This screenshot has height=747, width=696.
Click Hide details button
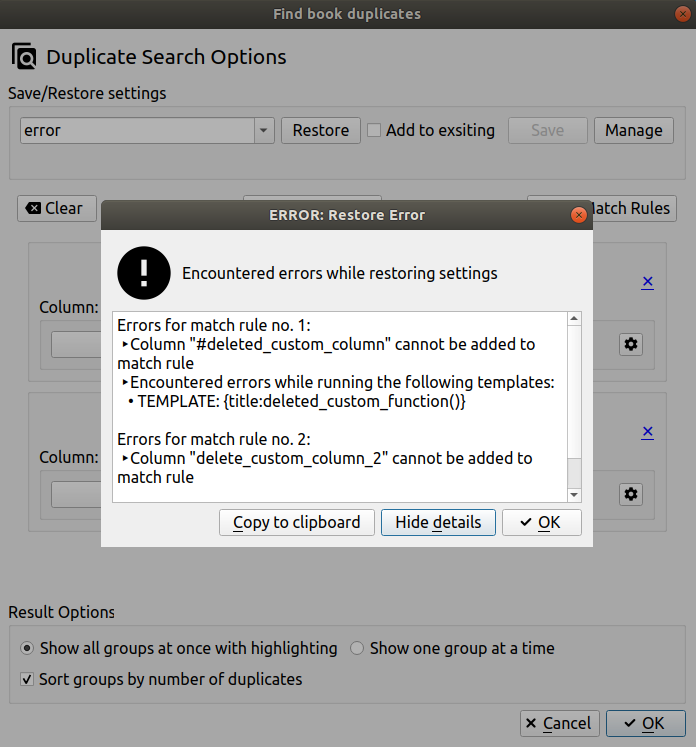coord(438,522)
